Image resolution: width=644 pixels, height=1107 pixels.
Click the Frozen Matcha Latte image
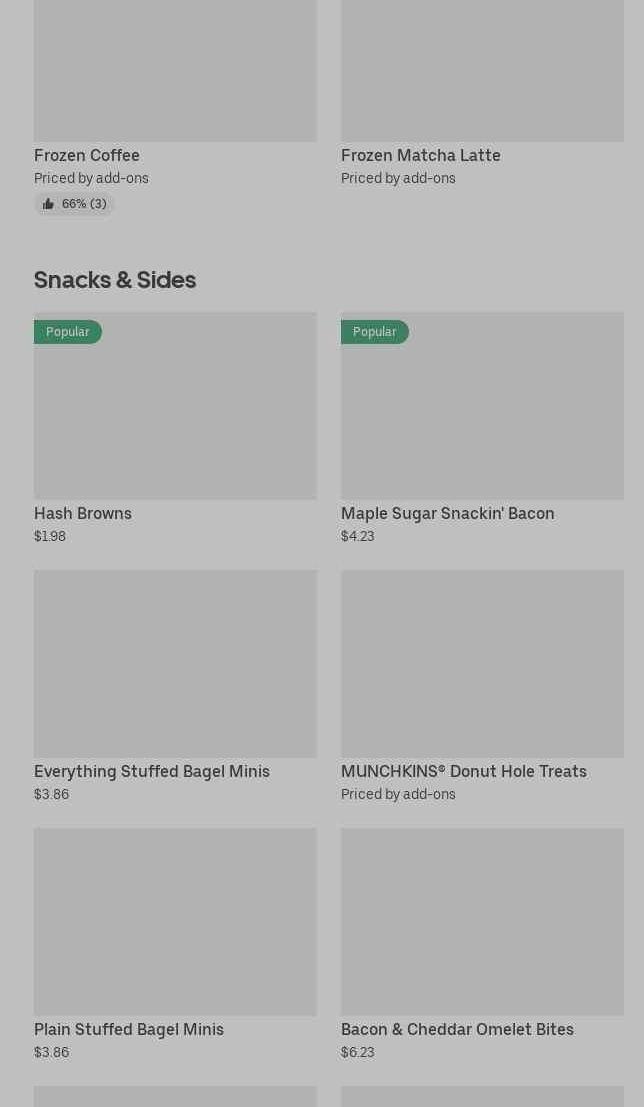point(482,70)
